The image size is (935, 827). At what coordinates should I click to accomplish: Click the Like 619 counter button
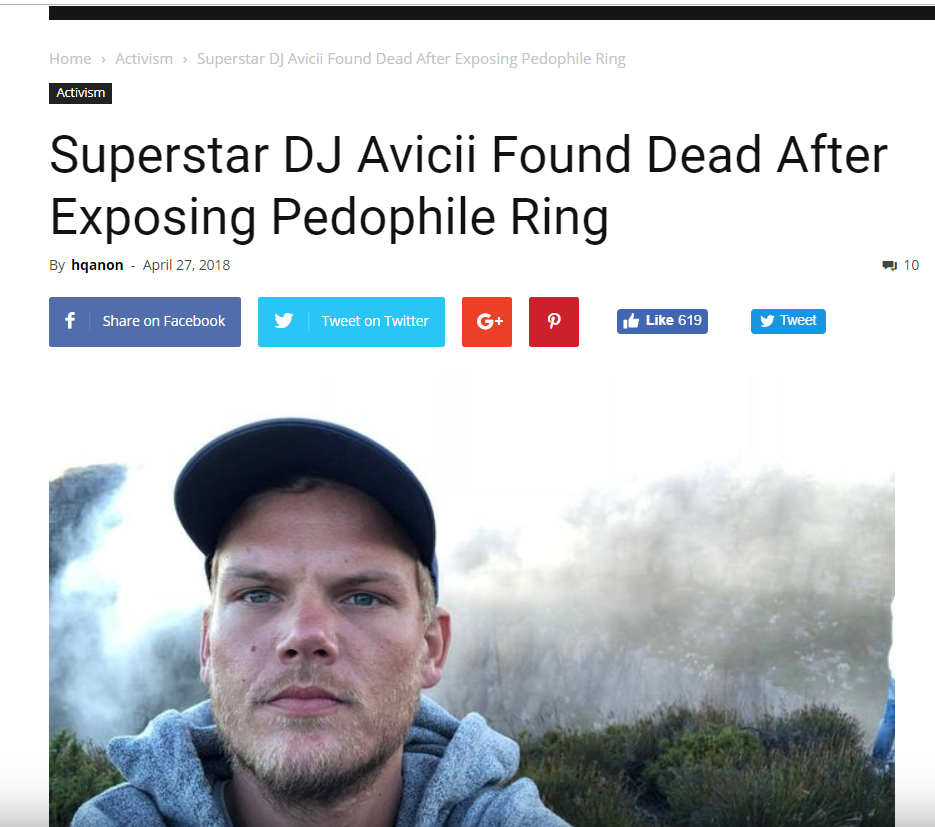click(x=662, y=321)
